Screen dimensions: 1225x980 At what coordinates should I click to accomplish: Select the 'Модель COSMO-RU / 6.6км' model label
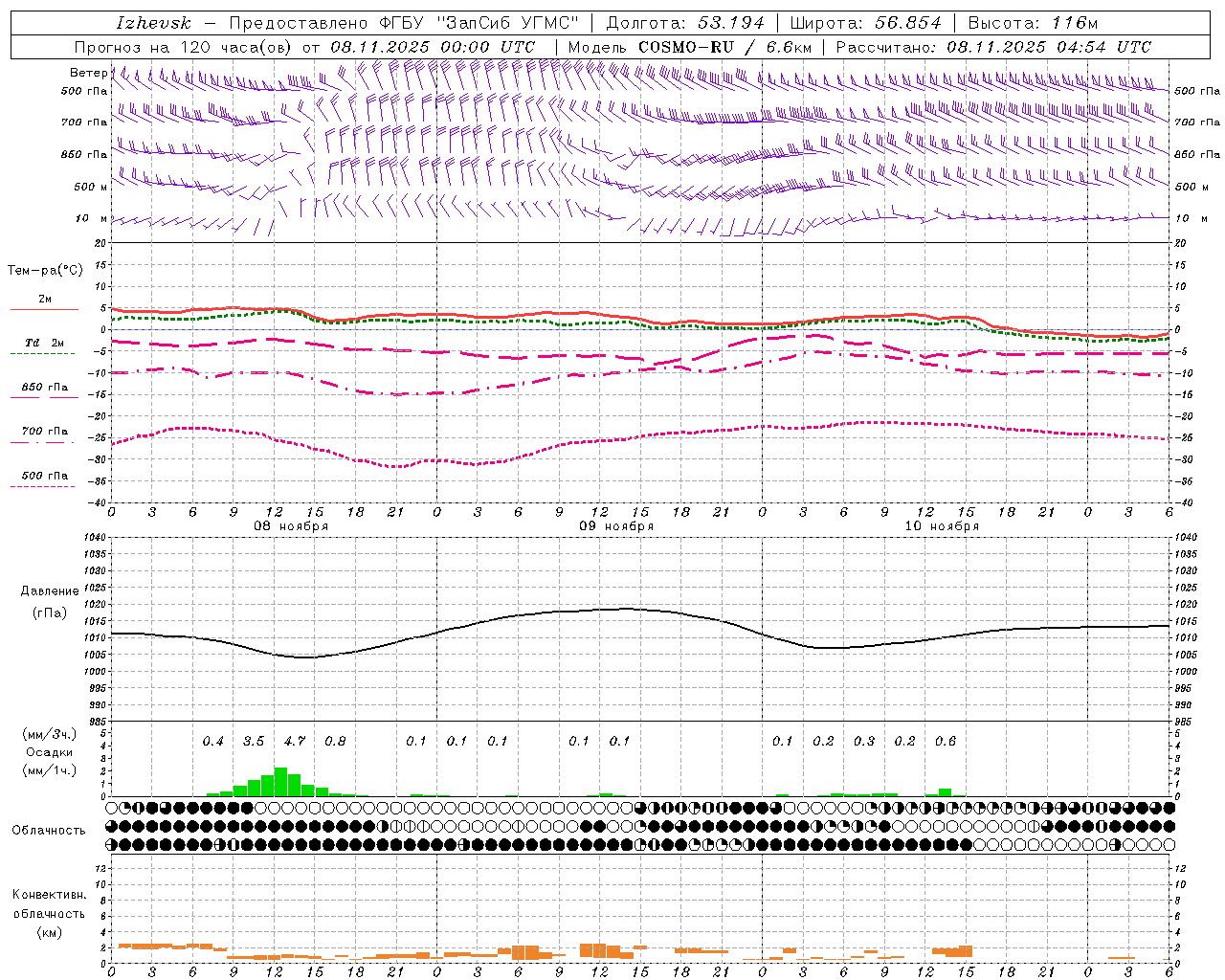[x=690, y=47]
